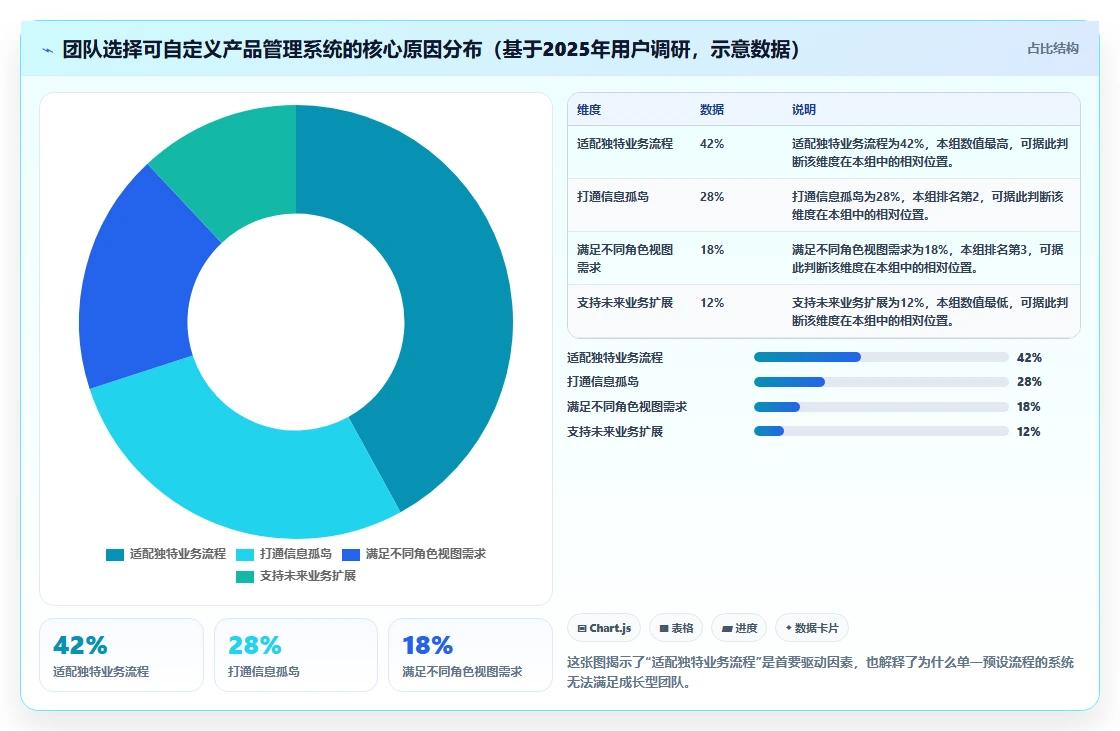Click the summary paragraph below the tags
1120x731 pixels.
point(821,672)
